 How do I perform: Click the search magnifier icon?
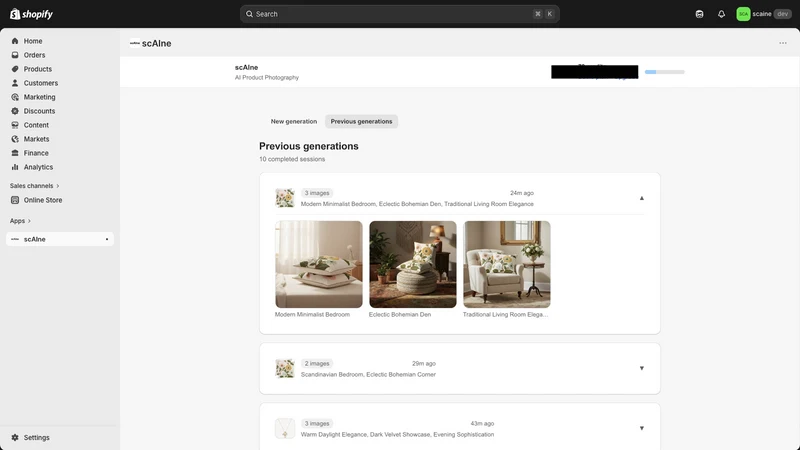point(249,14)
